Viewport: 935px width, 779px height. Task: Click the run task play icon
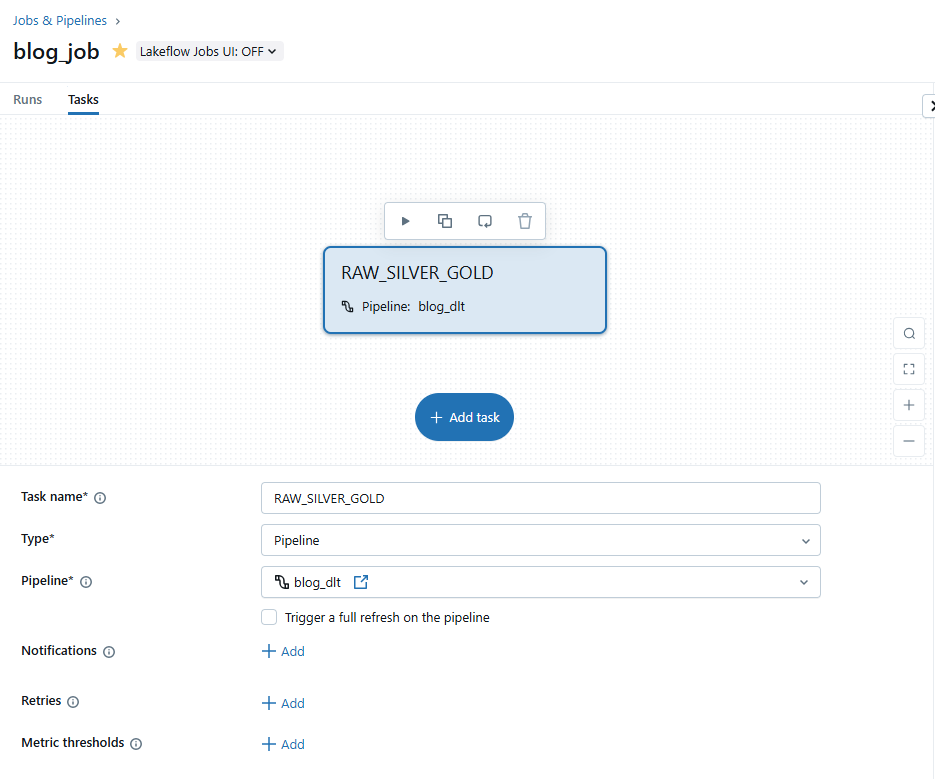pyautogui.click(x=405, y=221)
